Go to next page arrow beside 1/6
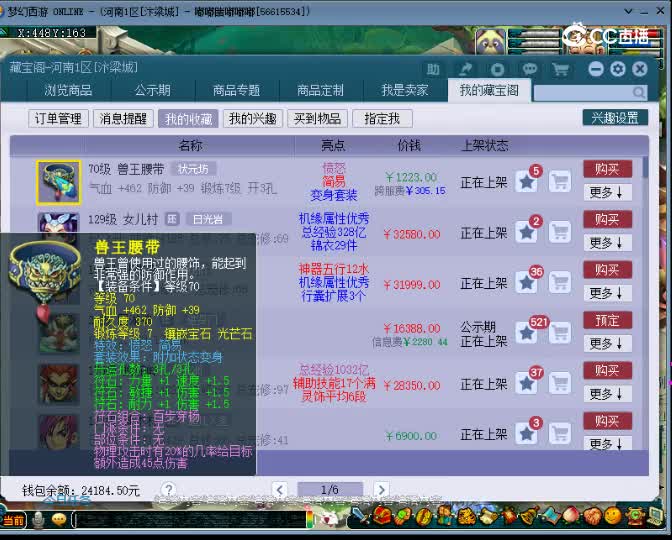672x540 pixels. pyautogui.click(x=381, y=489)
